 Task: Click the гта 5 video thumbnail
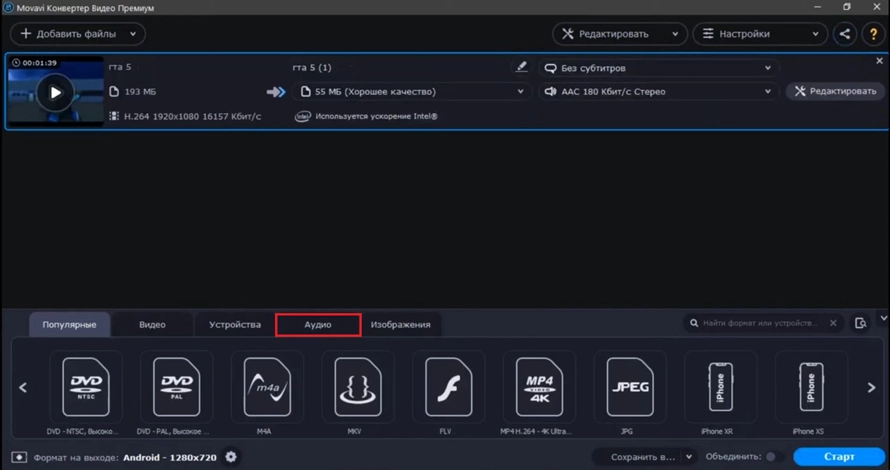tap(55, 91)
